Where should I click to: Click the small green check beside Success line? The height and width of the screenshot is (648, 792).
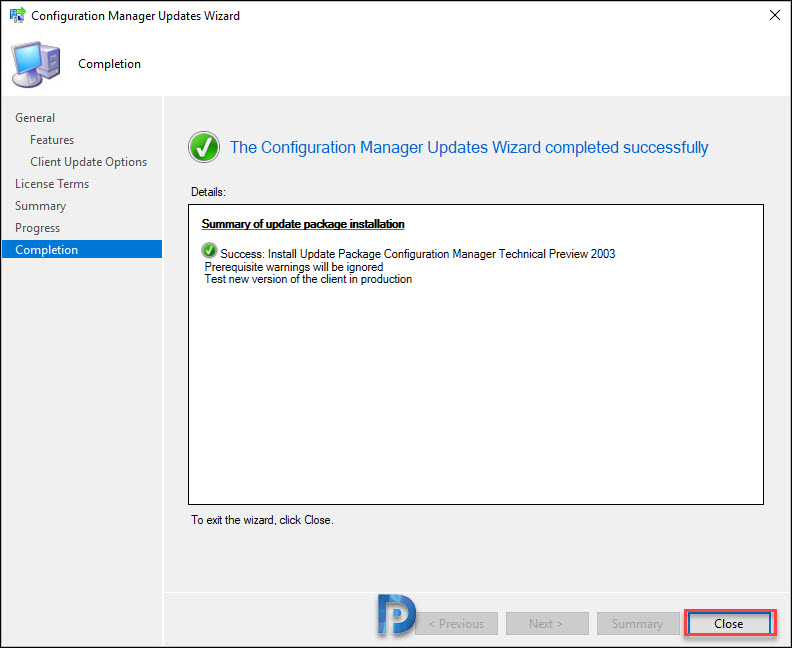[209, 251]
